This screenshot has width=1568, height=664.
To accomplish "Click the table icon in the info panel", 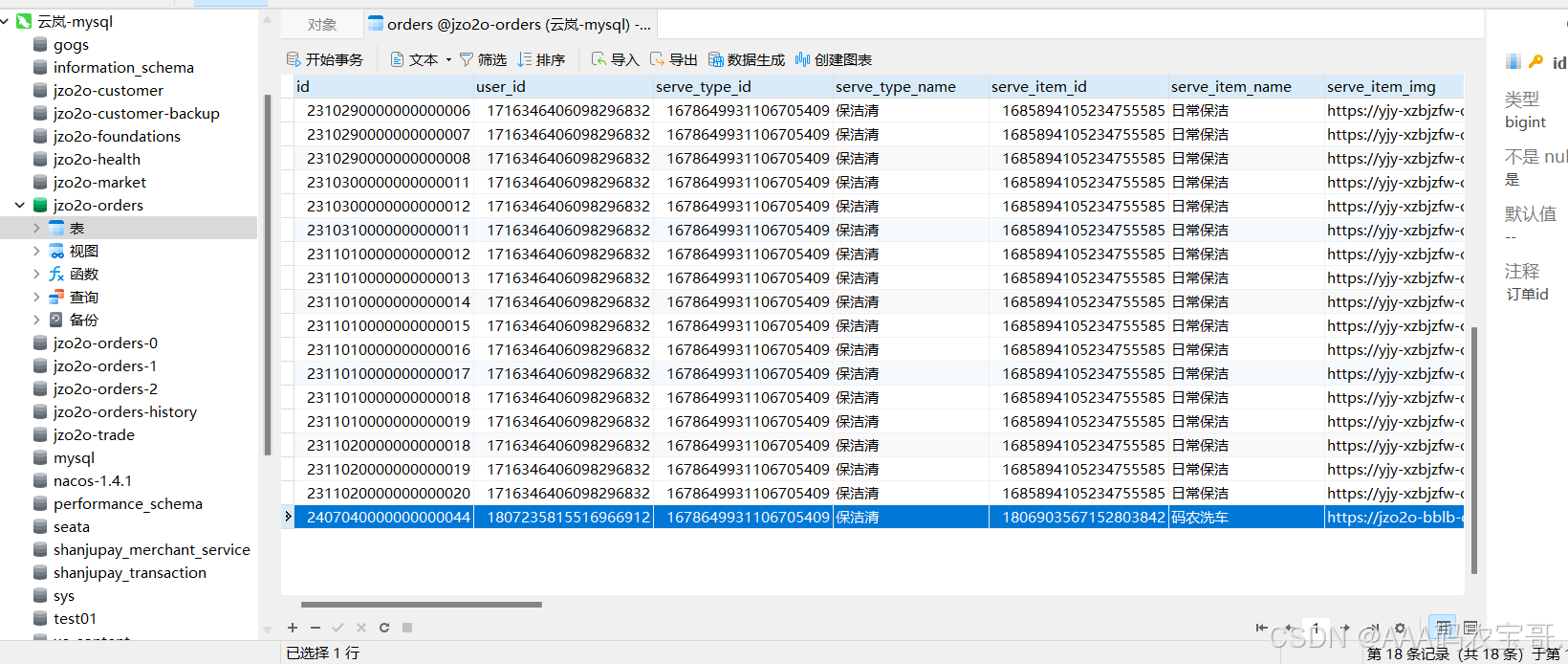I will click(1513, 62).
